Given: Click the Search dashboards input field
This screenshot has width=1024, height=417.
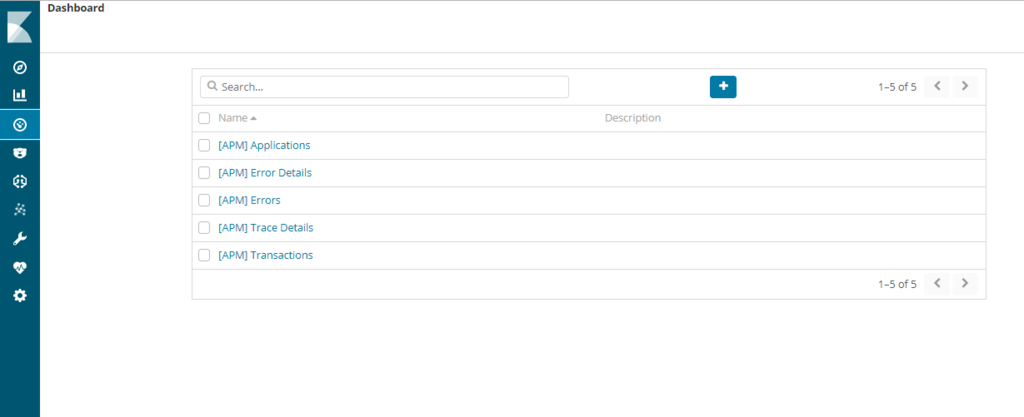Looking at the screenshot, I should pos(384,87).
